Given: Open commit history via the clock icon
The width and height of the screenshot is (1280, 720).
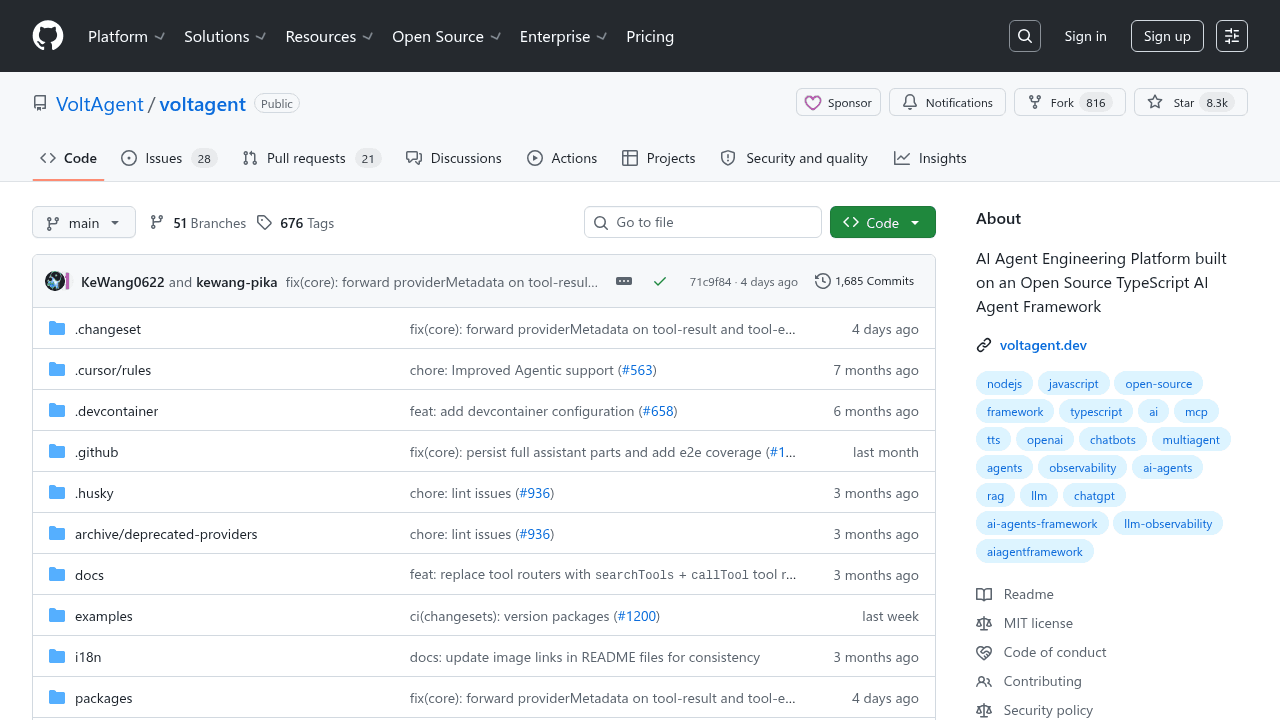Looking at the screenshot, I should click(823, 281).
